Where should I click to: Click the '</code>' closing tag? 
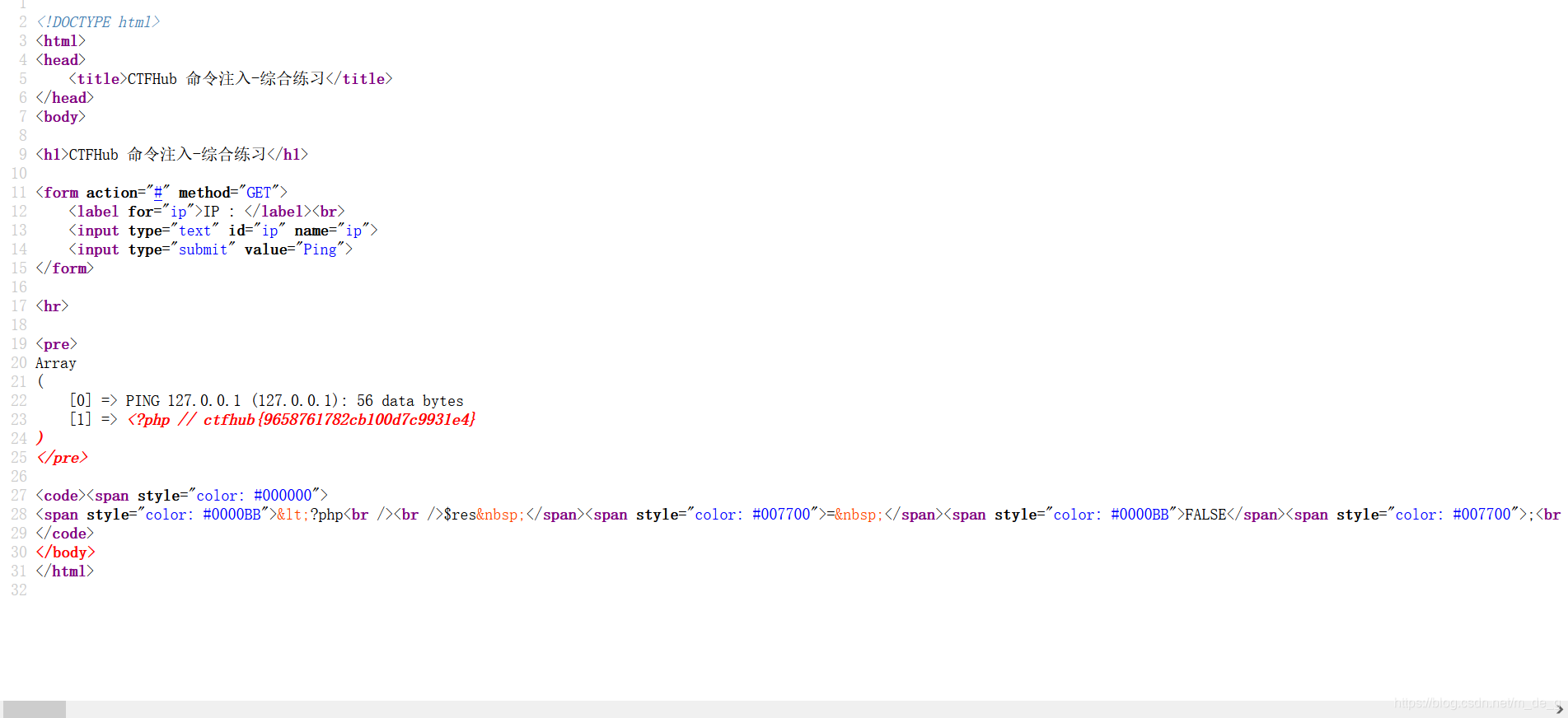tap(65, 534)
